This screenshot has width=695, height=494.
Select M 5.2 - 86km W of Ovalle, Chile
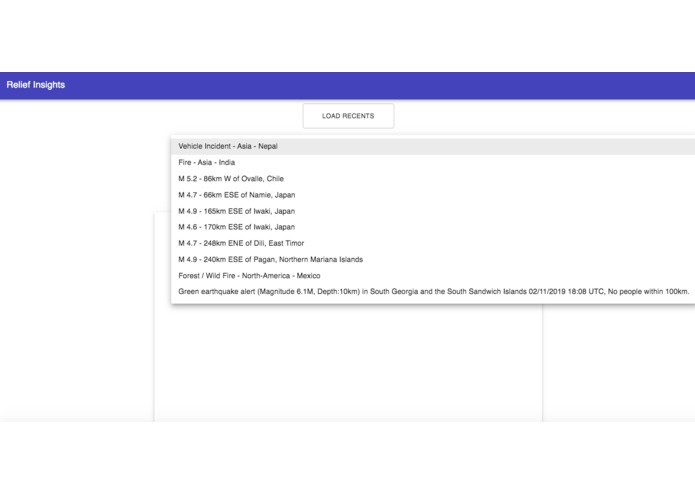(x=433, y=179)
